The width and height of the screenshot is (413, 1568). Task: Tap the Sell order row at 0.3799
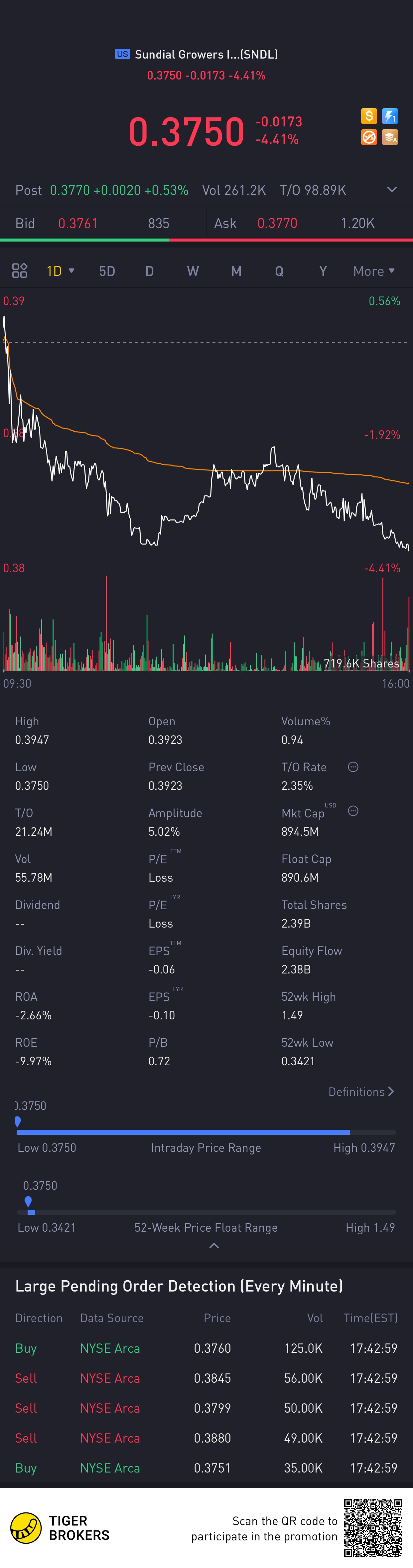[206, 1408]
